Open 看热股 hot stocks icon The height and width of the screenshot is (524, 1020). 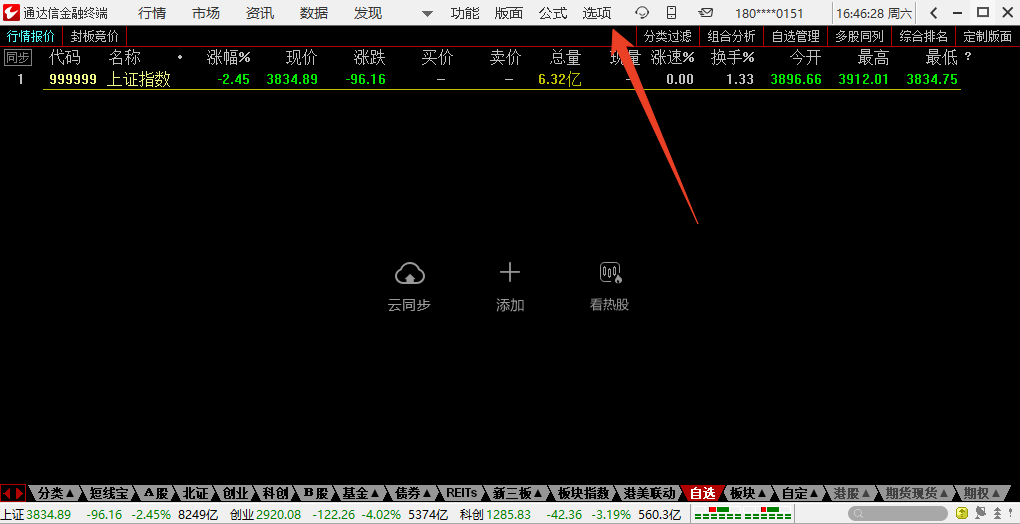pyautogui.click(x=609, y=272)
